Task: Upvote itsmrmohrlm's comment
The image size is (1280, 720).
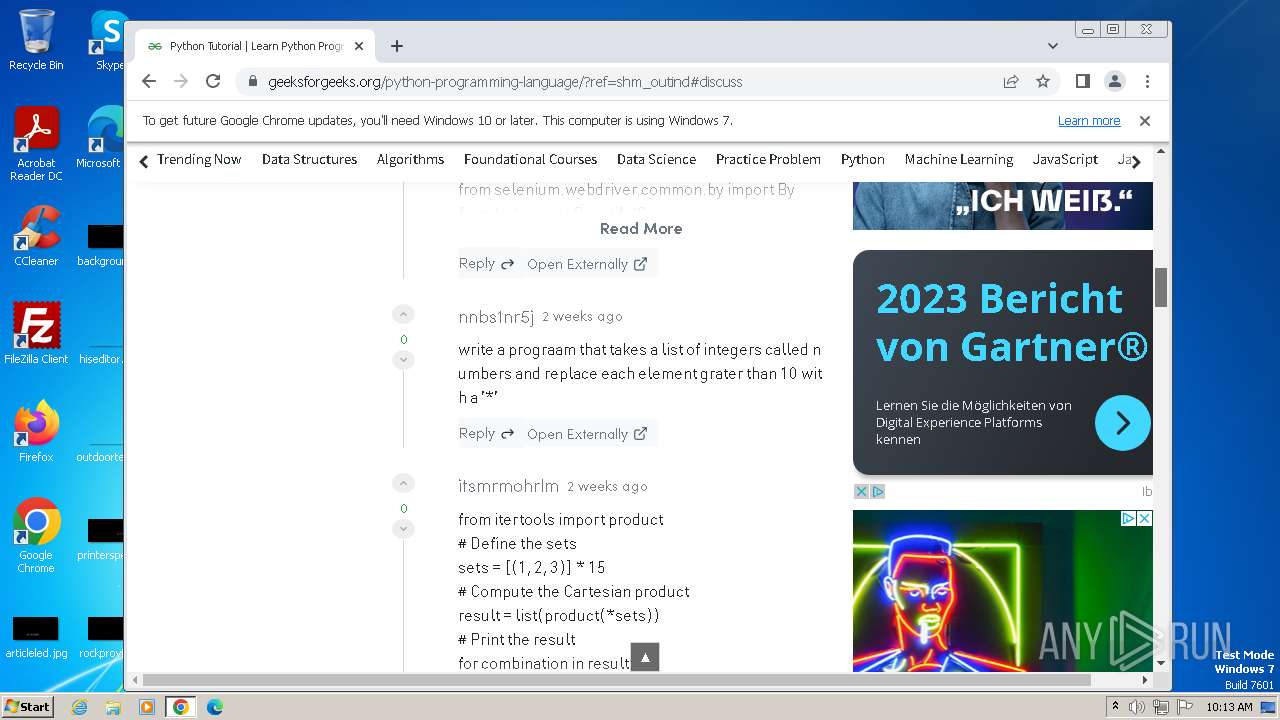Action: pyautogui.click(x=403, y=484)
